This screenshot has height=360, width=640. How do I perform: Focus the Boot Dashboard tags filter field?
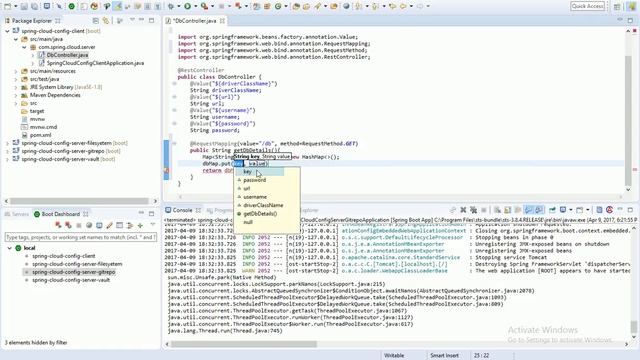(x=80, y=237)
